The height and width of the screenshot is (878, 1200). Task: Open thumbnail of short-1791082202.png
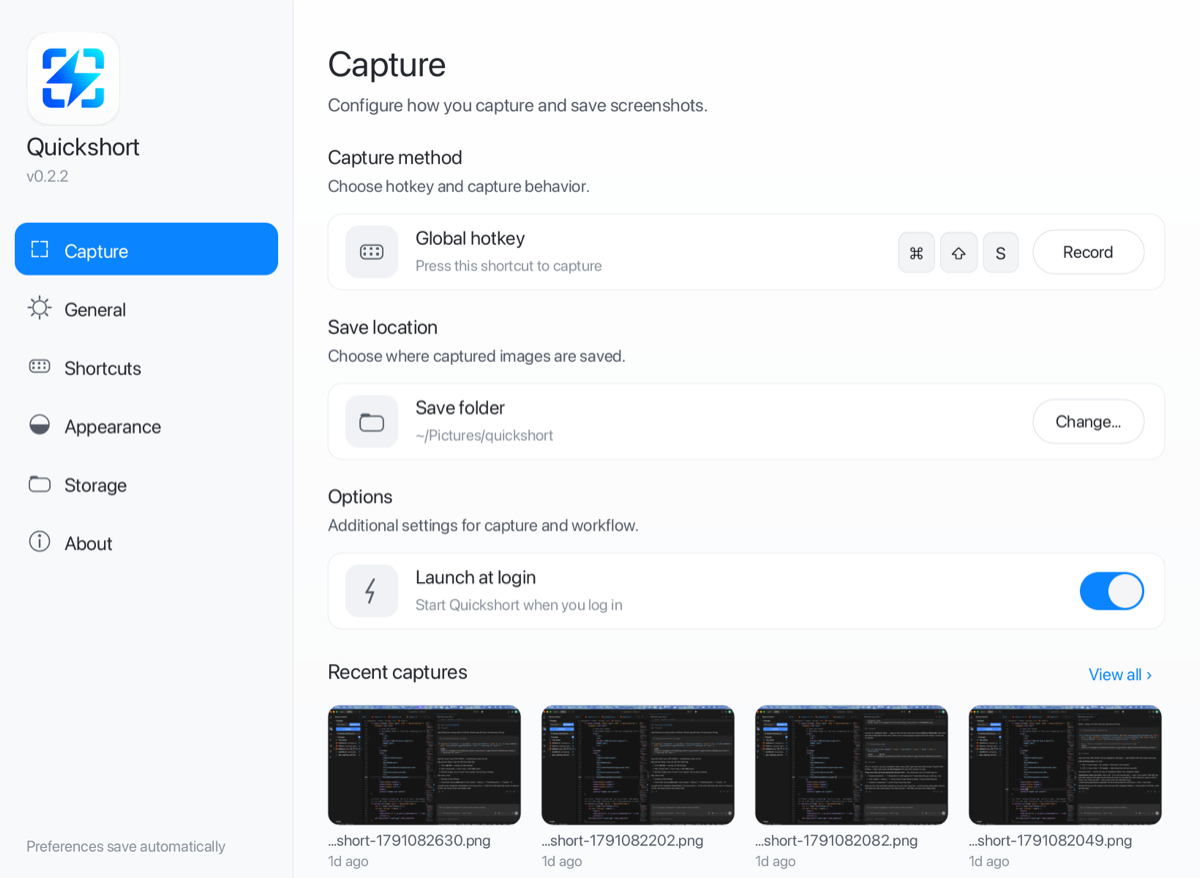pos(638,765)
